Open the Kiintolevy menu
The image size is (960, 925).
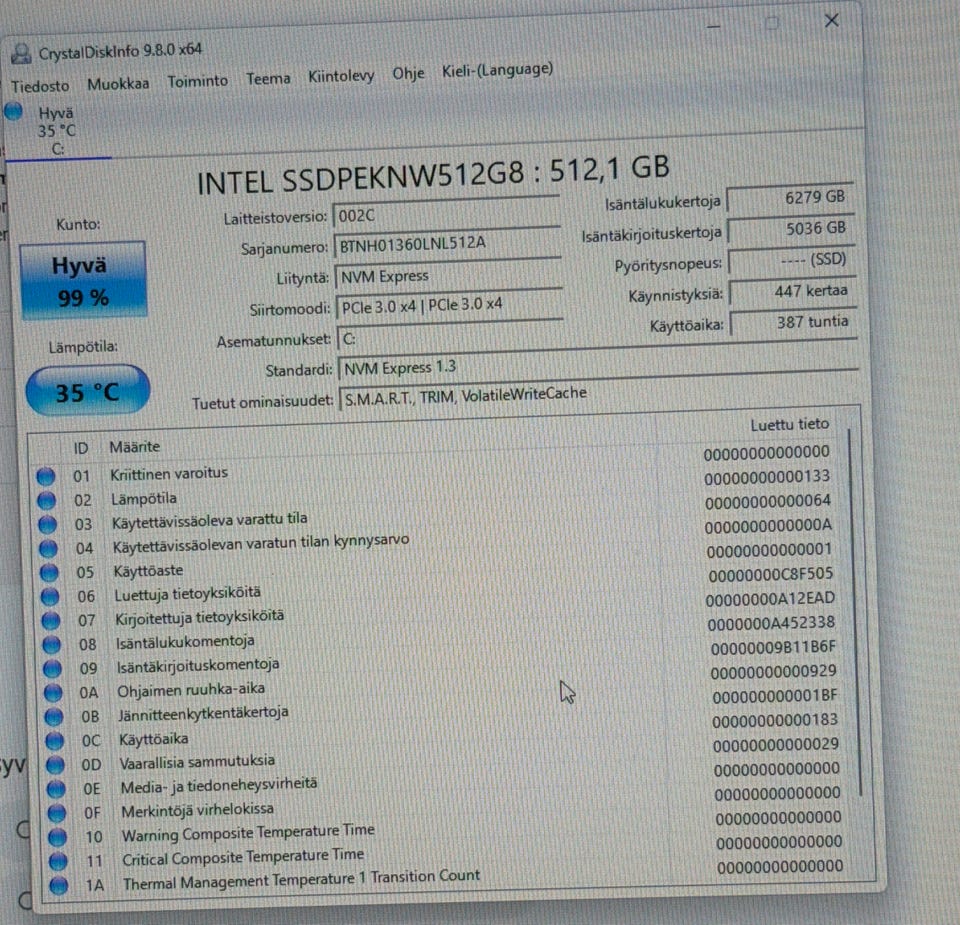coord(341,76)
